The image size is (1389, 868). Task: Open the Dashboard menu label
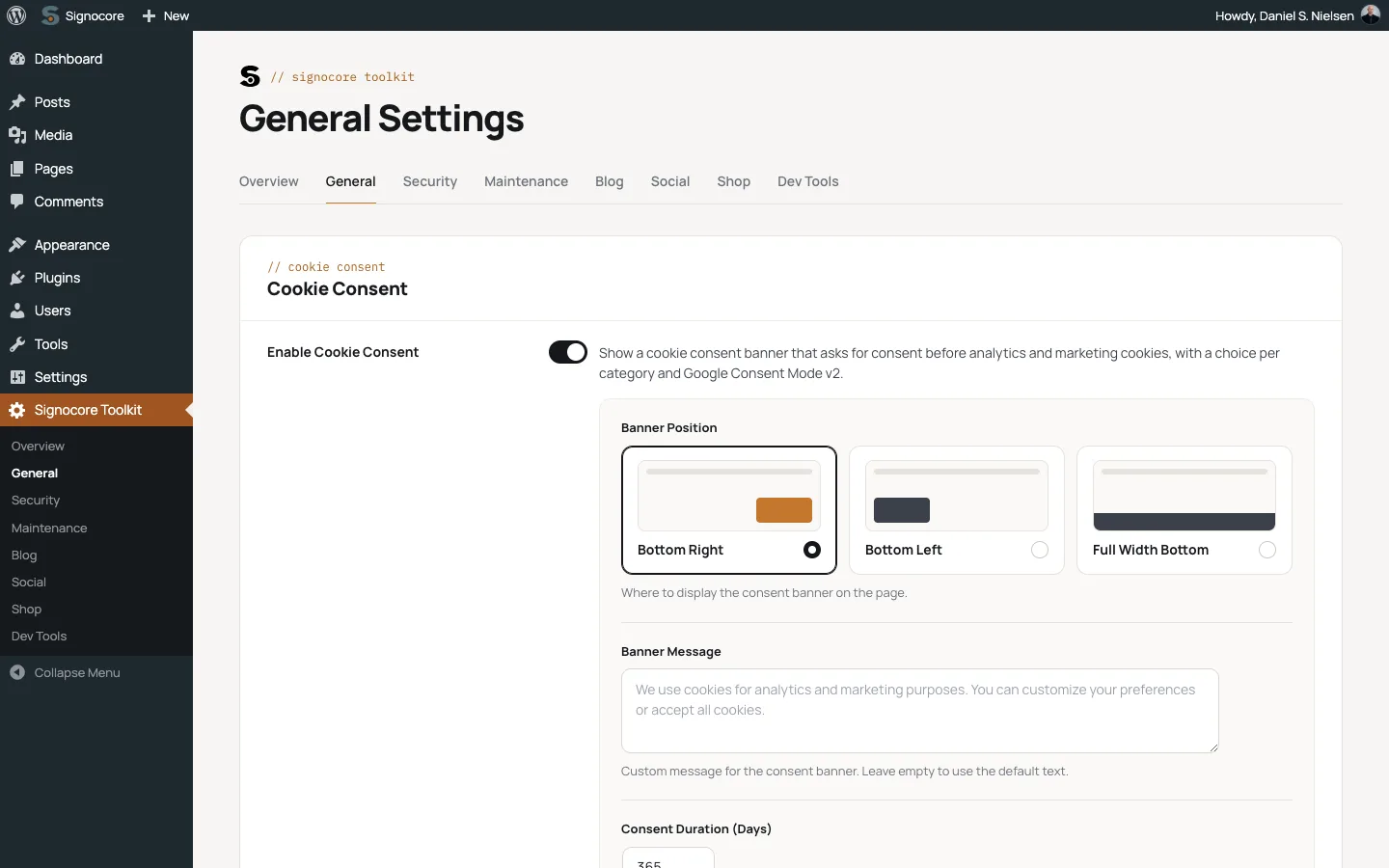click(x=68, y=59)
